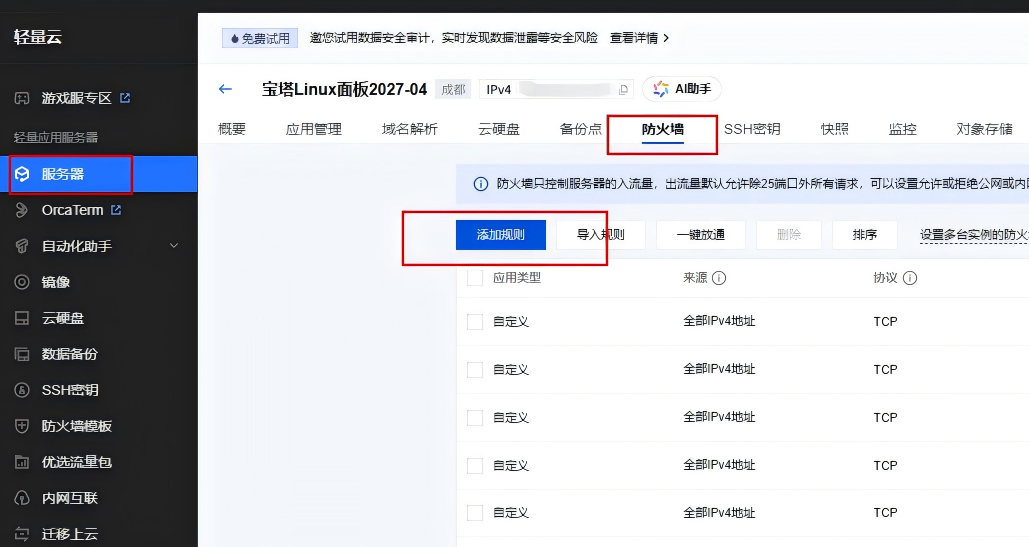Image resolution: width=1029 pixels, height=547 pixels.
Task: Open the 快照 tab
Action: [835, 129]
